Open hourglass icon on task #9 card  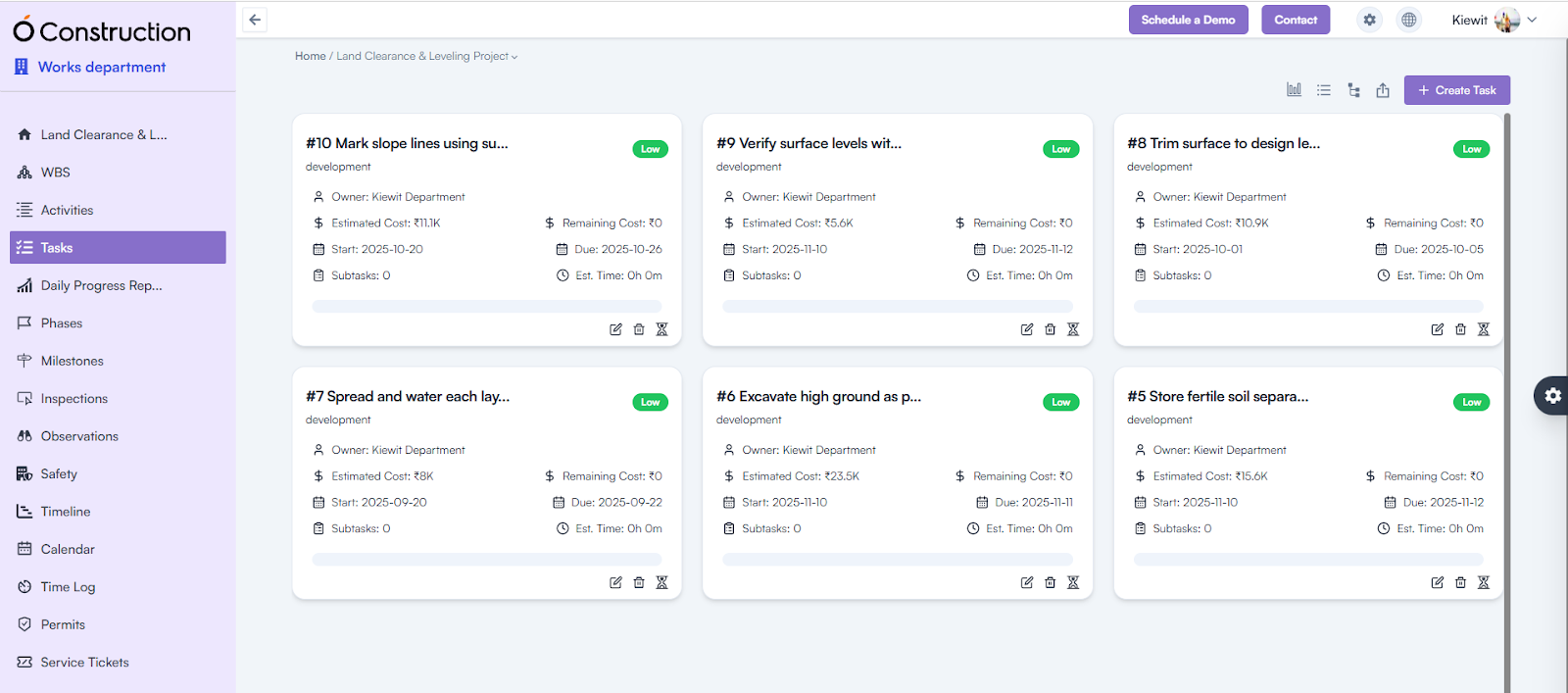[x=1073, y=329]
